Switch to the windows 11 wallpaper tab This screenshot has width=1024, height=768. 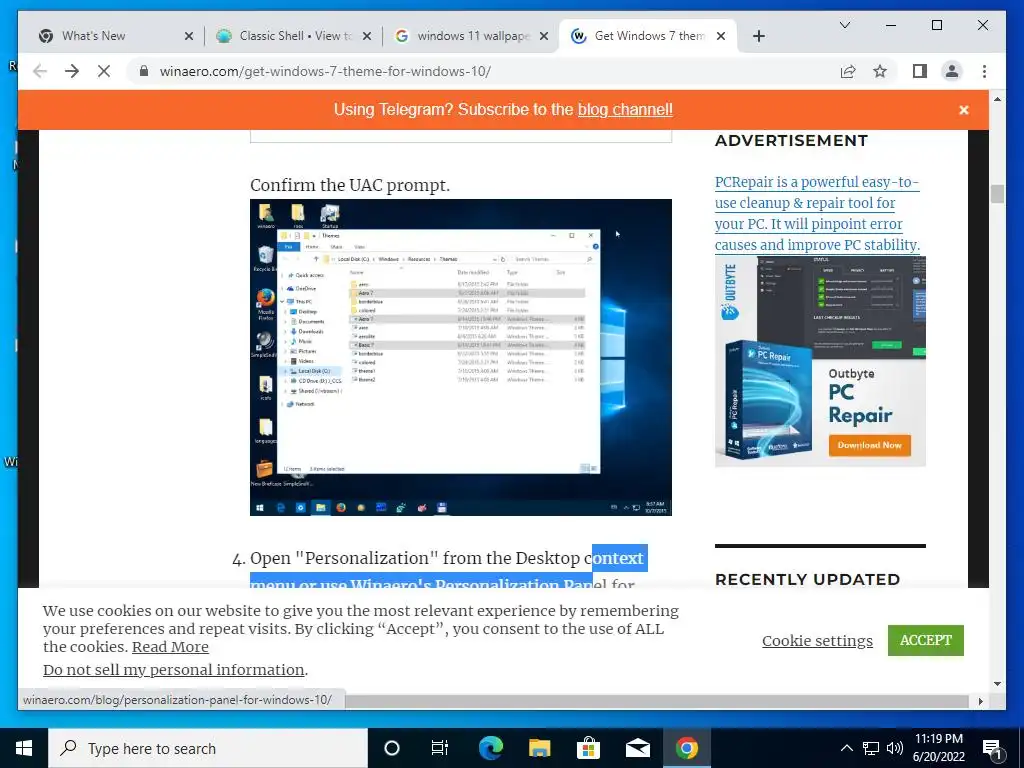pos(466,36)
